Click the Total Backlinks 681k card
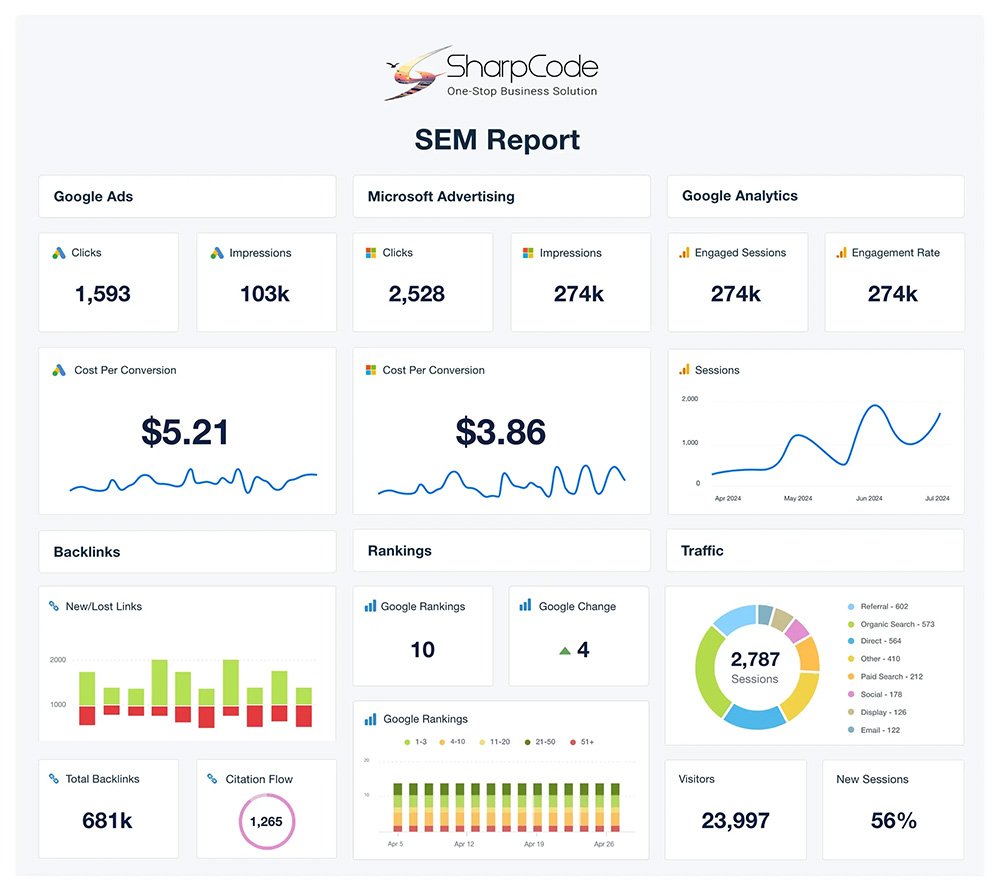Viewport: 1000px width, 896px height. [x=108, y=809]
